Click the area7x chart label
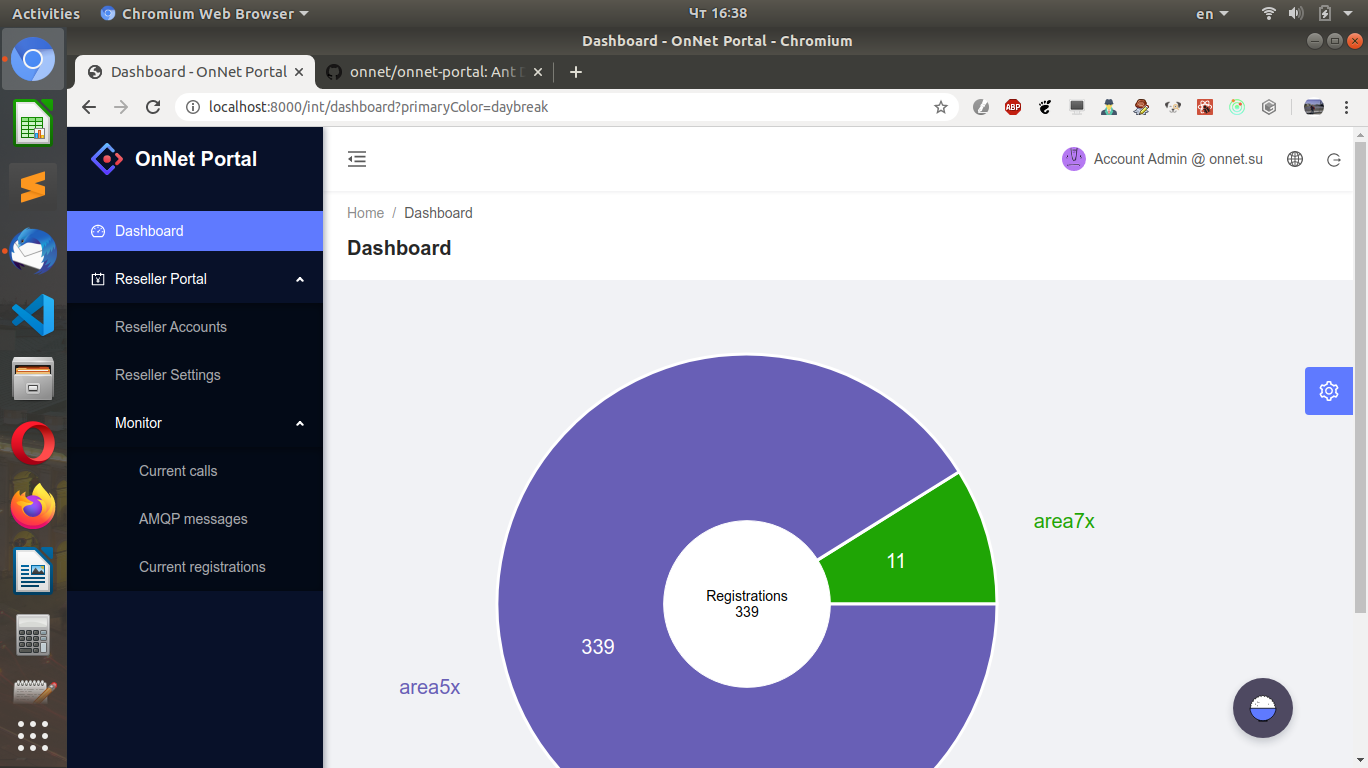Viewport: 1368px width, 768px height. pos(1064,521)
